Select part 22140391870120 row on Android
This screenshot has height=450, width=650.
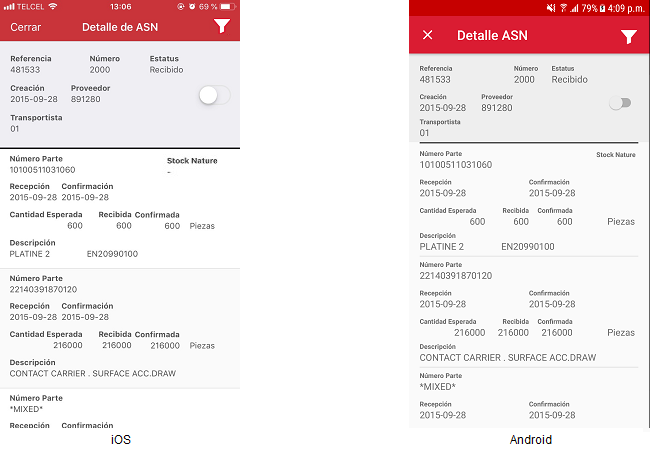click(x=527, y=310)
